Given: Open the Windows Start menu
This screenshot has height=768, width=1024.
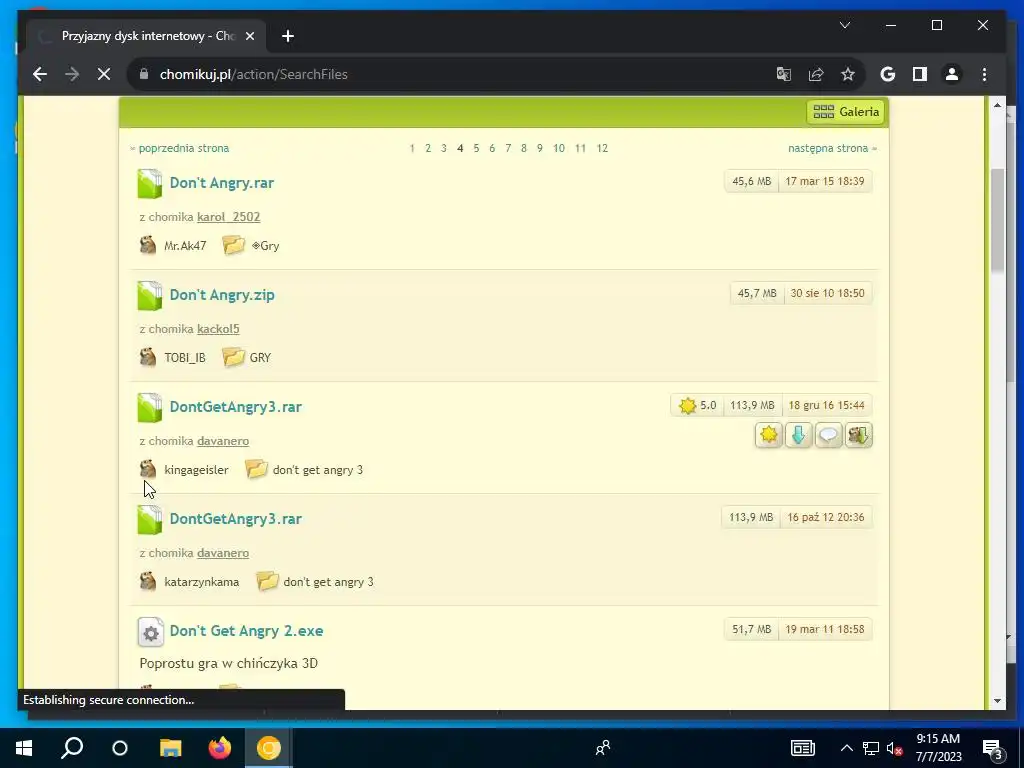Looking at the screenshot, I should 24,748.
